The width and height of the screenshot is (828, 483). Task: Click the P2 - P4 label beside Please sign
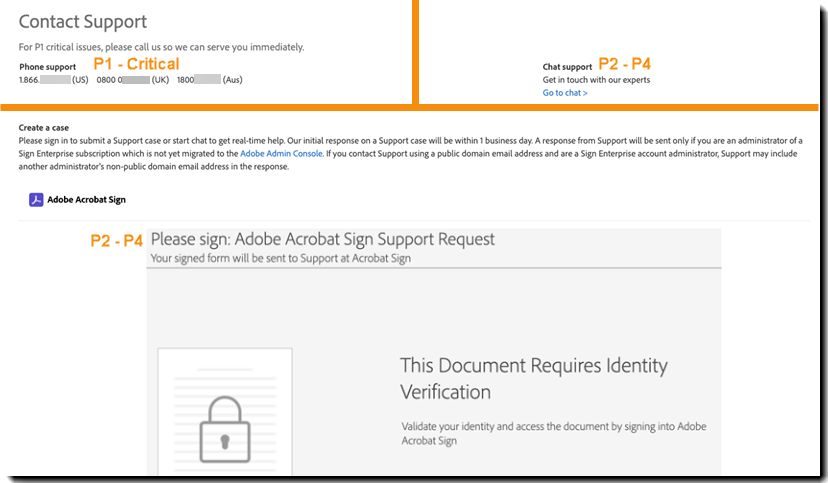[116, 240]
